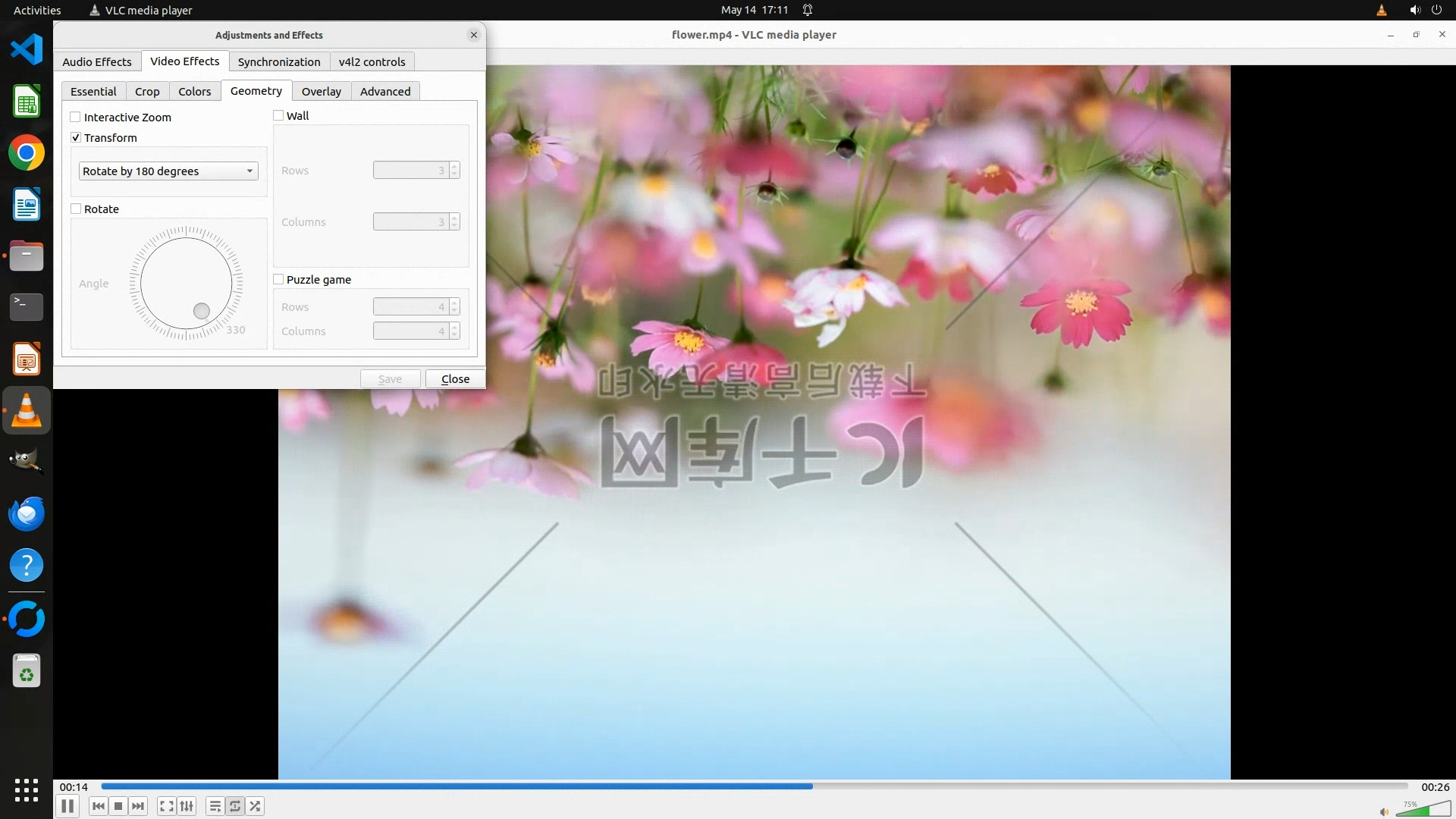1456x819 pixels.
Task: Skip to previous media track
Action: pos(98,806)
